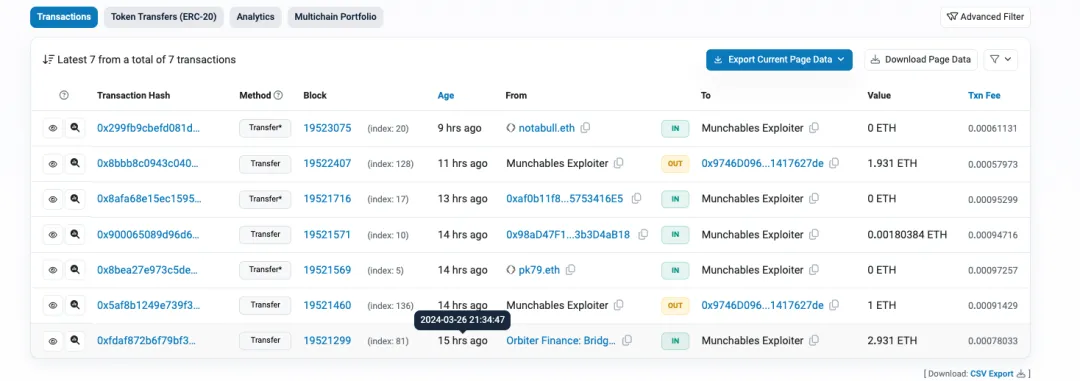Toggle the eye preview for transaction 0x5af8b1249e739f3
This screenshot has height=381, width=1080.
pos(52,305)
